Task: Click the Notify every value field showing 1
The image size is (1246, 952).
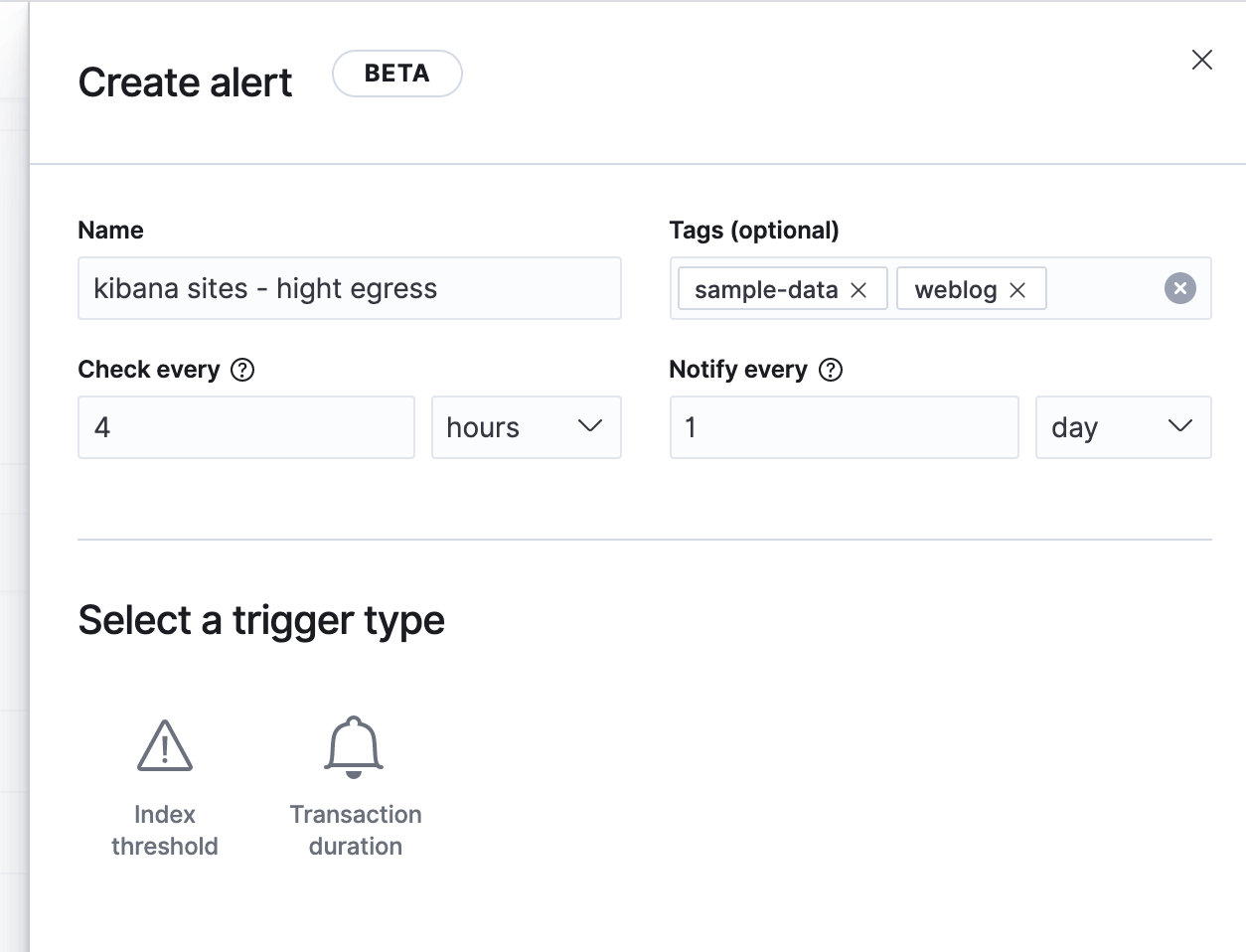Action: 844,427
